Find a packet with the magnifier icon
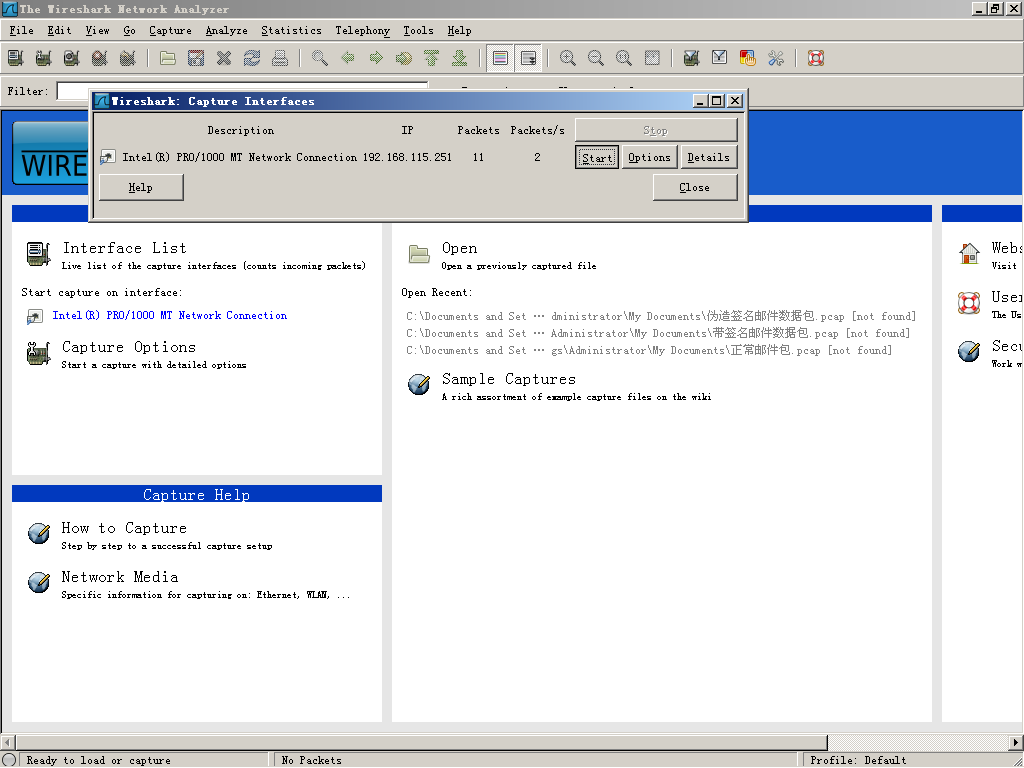1024x768 pixels. click(320, 58)
